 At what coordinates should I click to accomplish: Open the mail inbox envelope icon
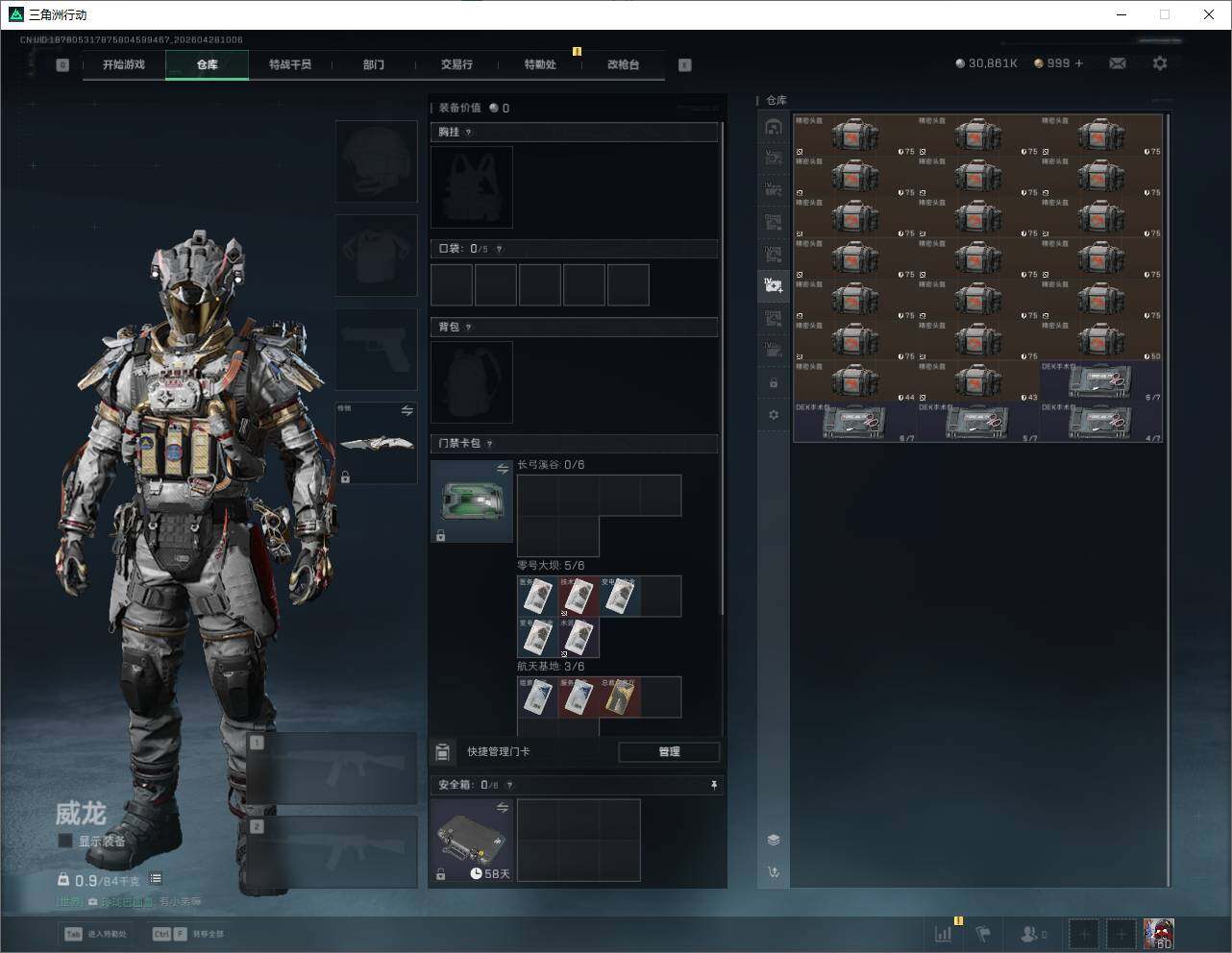pyautogui.click(x=1118, y=63)
